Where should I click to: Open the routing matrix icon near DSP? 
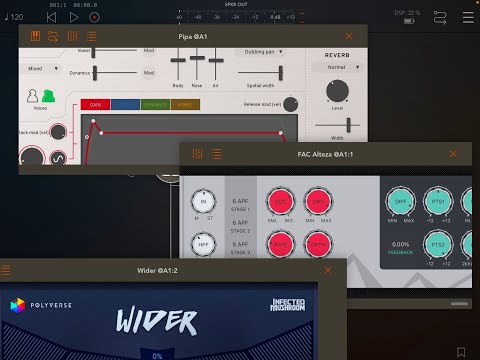(440, 18)
